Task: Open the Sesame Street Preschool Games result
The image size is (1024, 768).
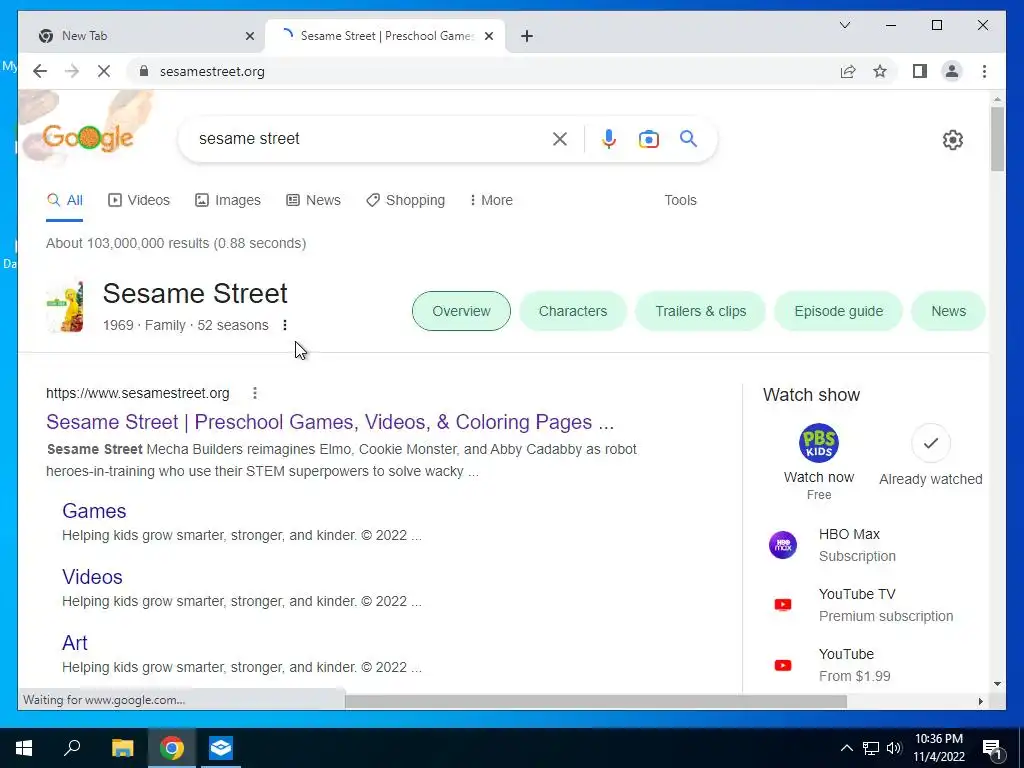Action: tap(330, 422)
